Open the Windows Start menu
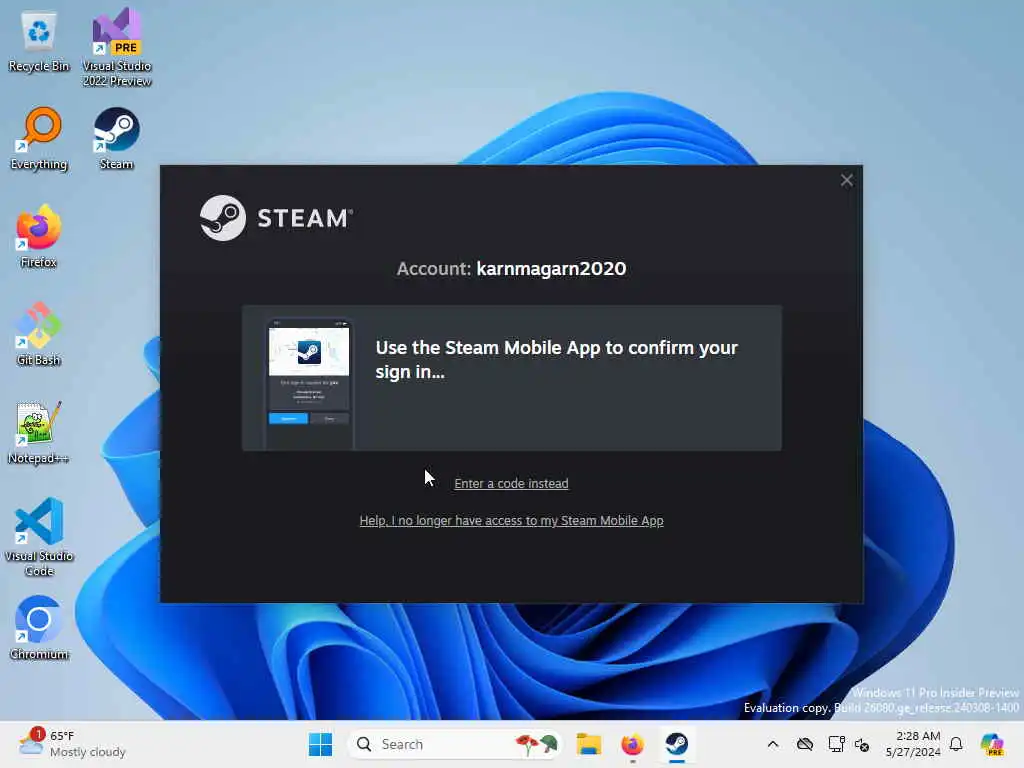The width and height of the screenshot is (1024, 768). pos(320,744)
